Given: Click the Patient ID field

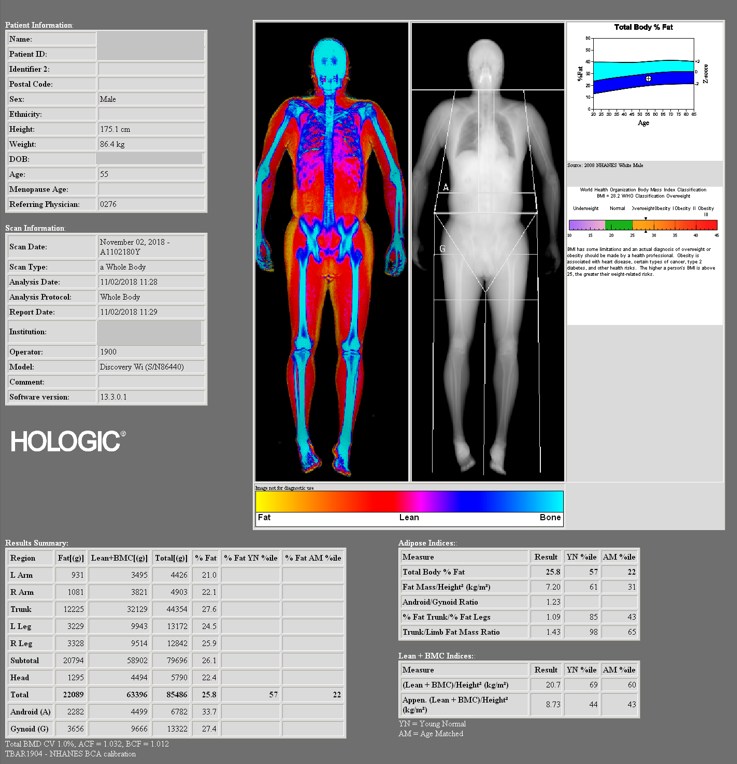Looking at the screenshot, I should coord(151,53).
